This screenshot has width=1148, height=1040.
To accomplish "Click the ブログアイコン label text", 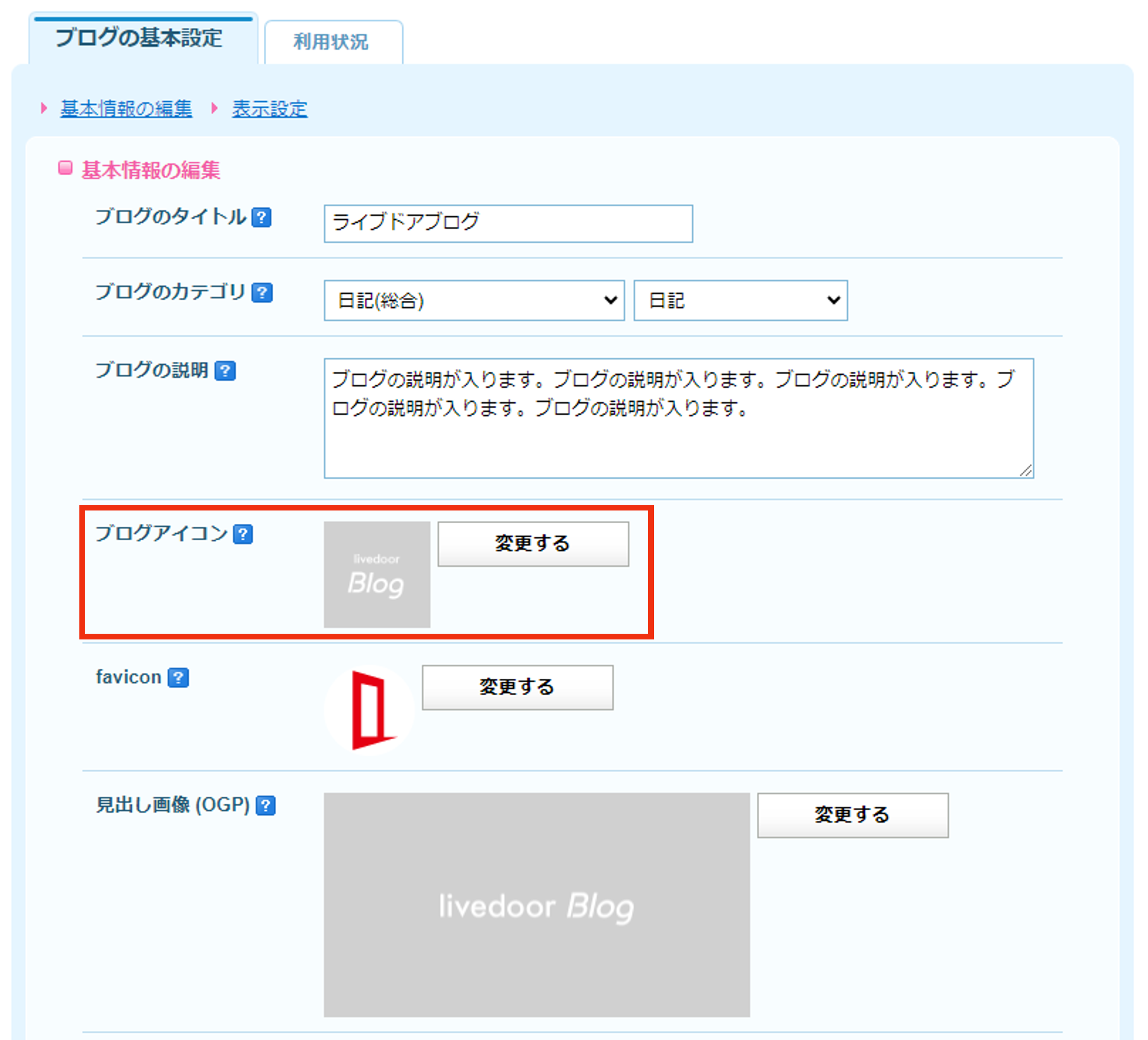I will (162, 533).
